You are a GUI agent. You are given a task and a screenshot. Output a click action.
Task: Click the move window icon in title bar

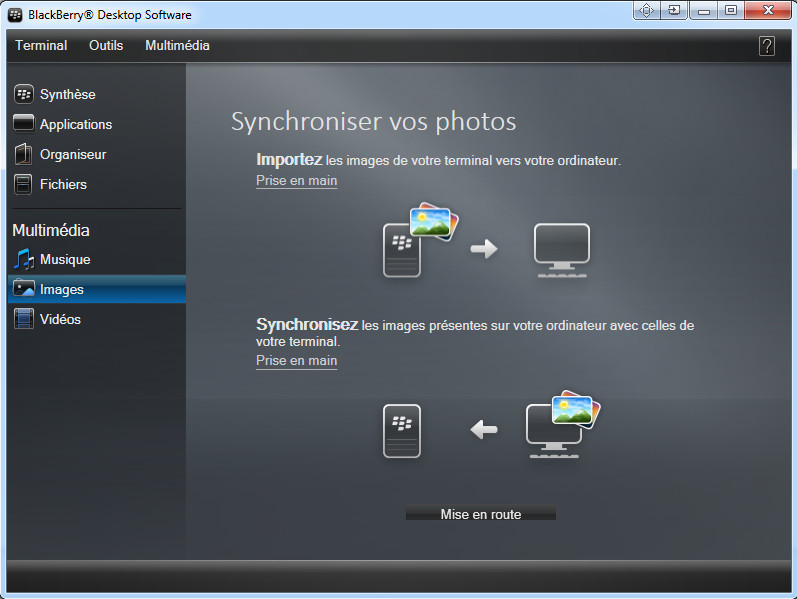pyautogui.click(x=646, y=10)
